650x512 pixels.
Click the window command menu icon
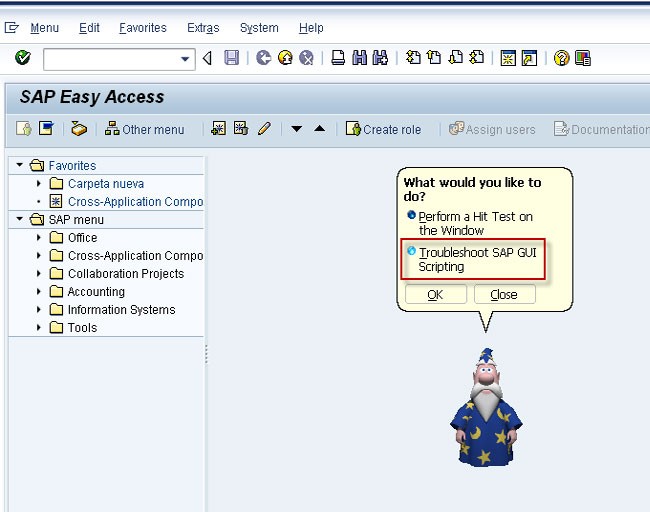pyautogui.click(x=12, y=28)
